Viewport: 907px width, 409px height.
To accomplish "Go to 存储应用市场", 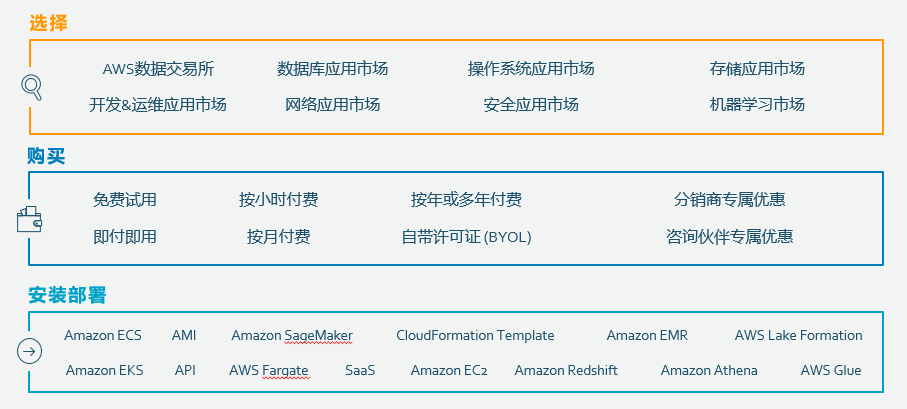I will (x=757, y=69).
